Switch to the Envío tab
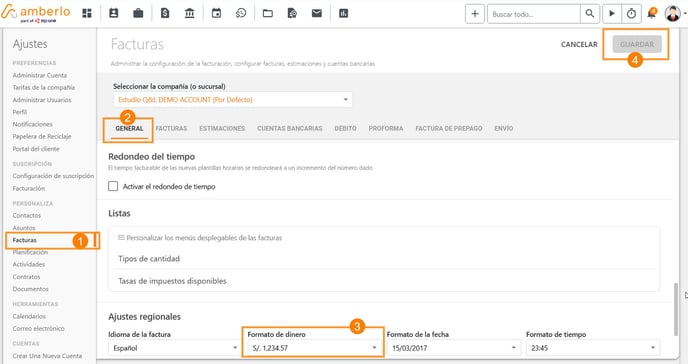Image resolution: width=688 pixels, height=364 pixels. (x=504, y=128)
